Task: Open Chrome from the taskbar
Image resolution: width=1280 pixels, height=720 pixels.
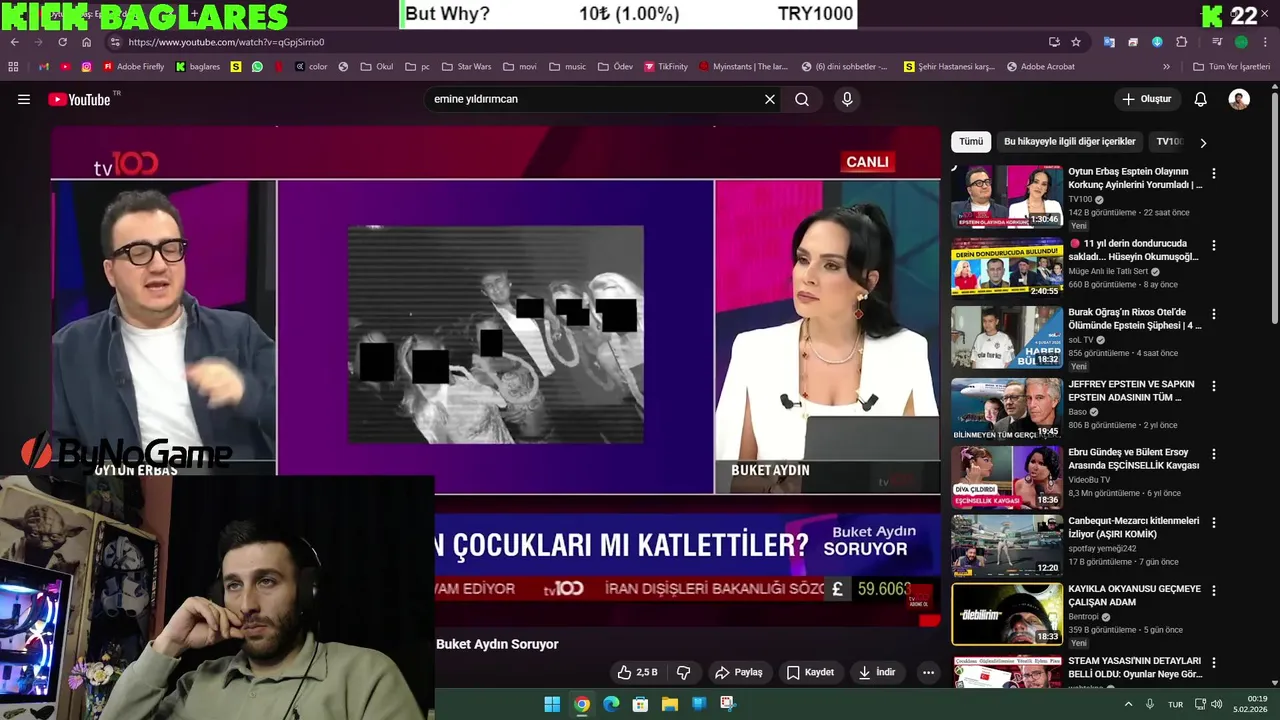Action: click(x=581, y=704)
